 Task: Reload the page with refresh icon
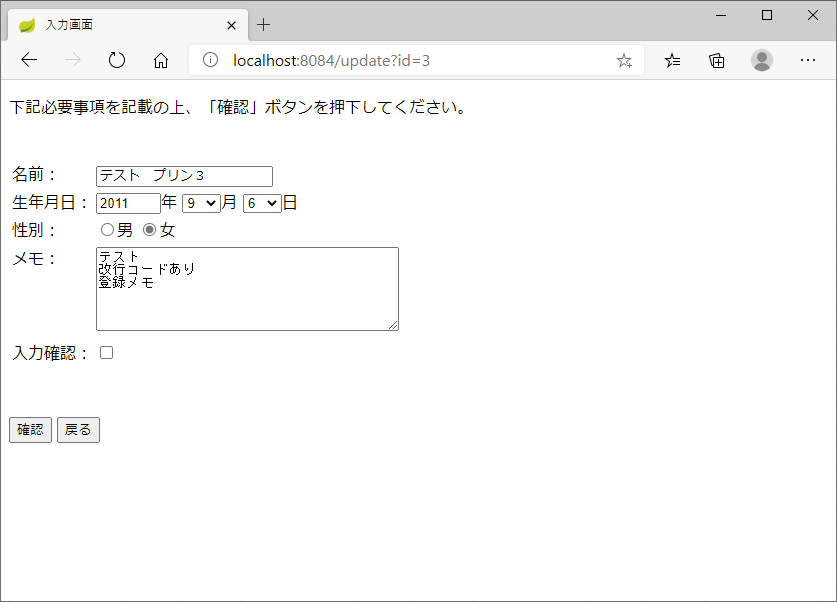(117, 60)
